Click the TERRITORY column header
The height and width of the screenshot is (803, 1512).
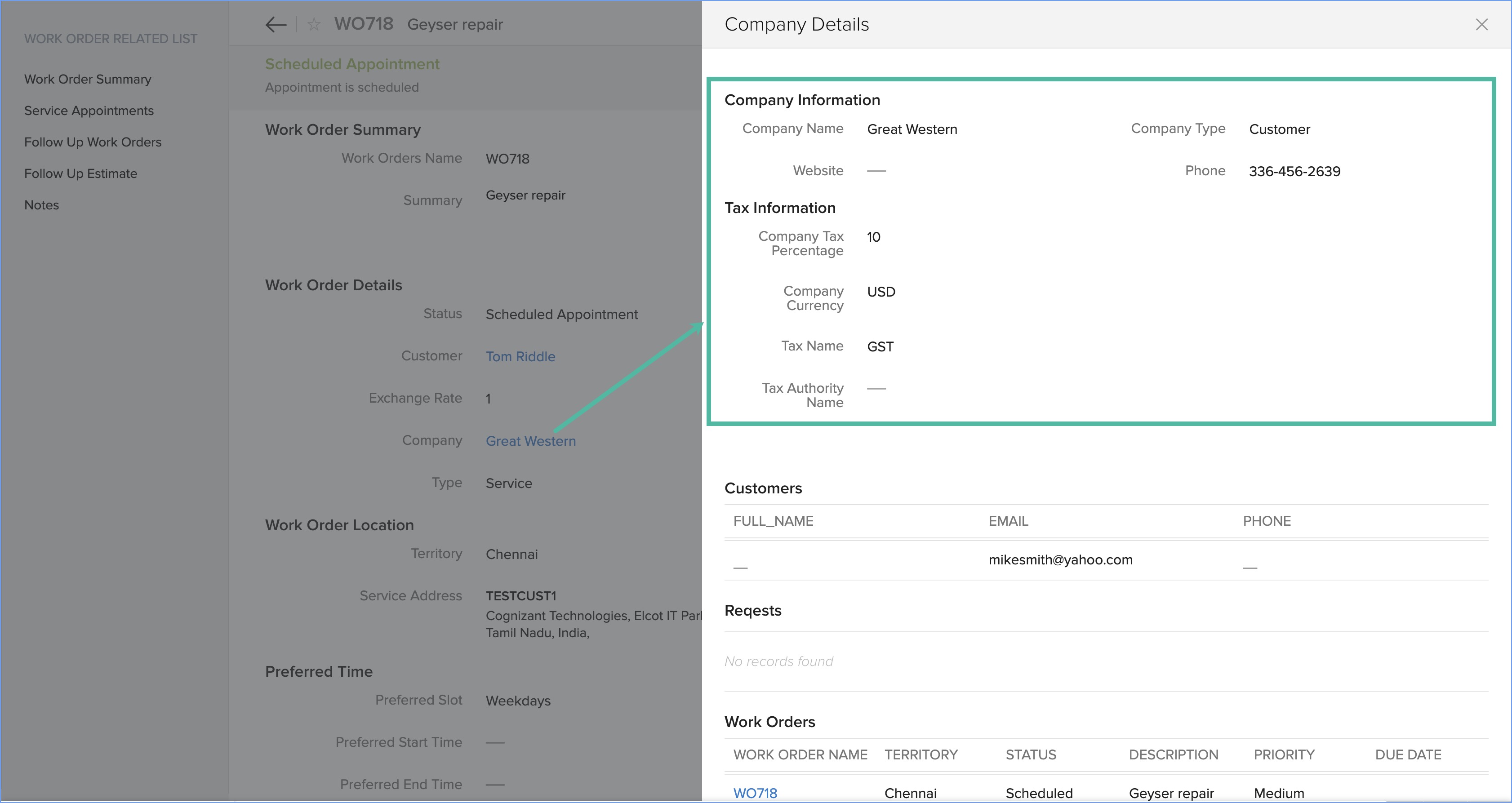[x=921, y=755]
